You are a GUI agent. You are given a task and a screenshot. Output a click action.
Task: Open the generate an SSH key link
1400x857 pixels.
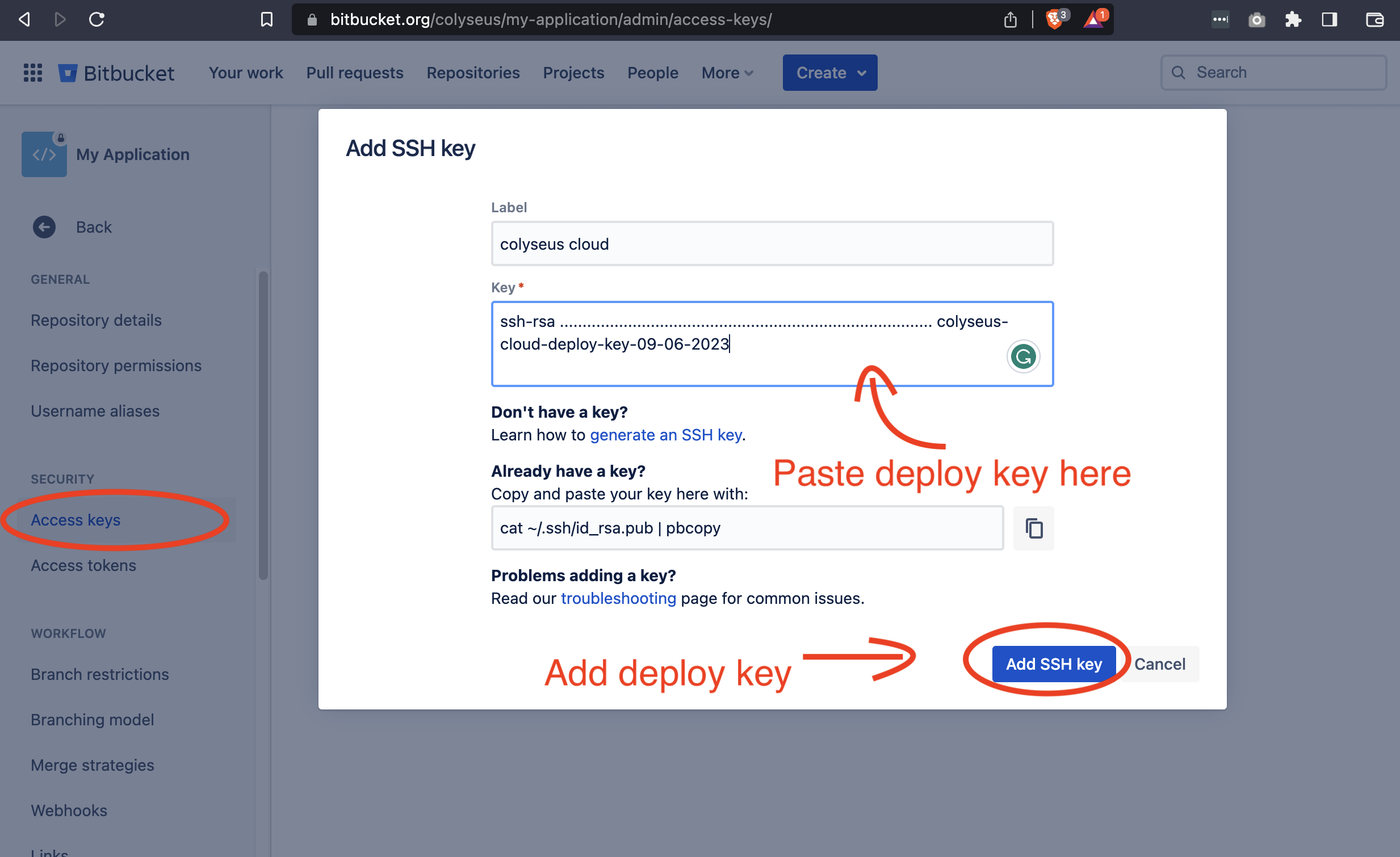[666, 435]
